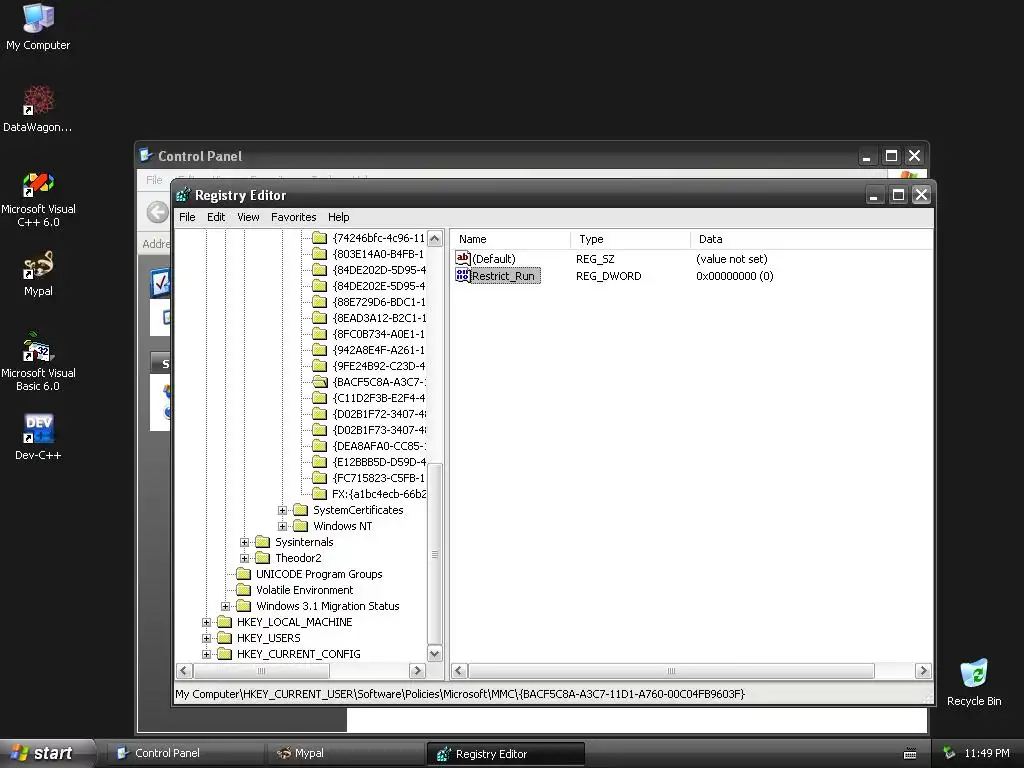Select the (Default) string value icon
This screenshot has width=1024, height=768.
point(462,259)
